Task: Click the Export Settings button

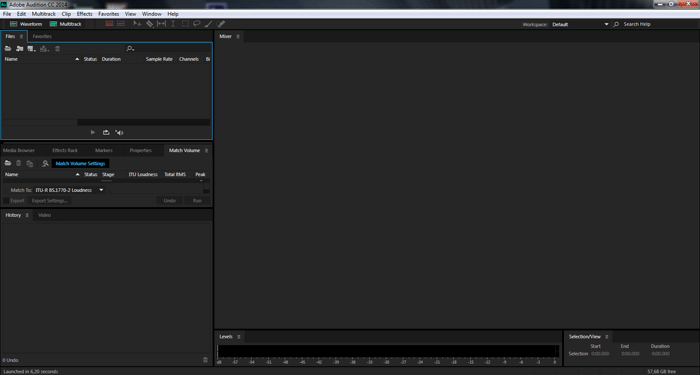Action: pyautogui.click(x=50, y=201)
